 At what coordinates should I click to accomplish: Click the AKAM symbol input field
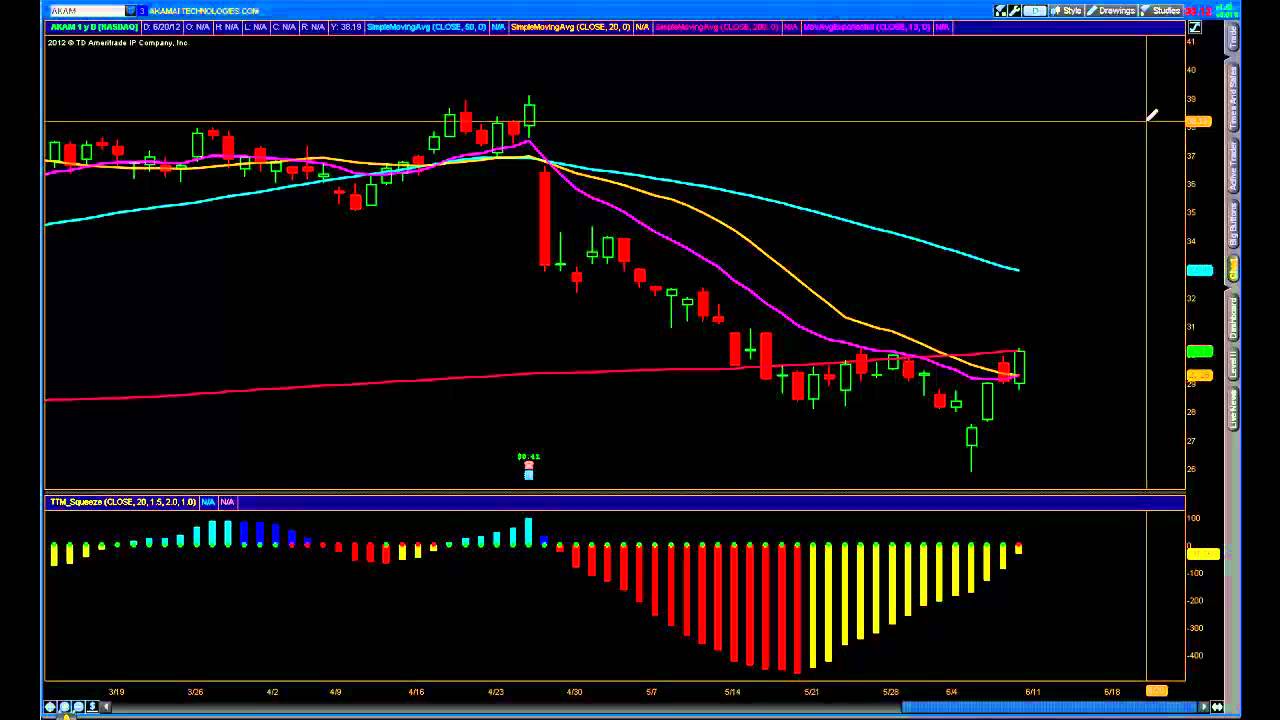click(x=87, y=11)
